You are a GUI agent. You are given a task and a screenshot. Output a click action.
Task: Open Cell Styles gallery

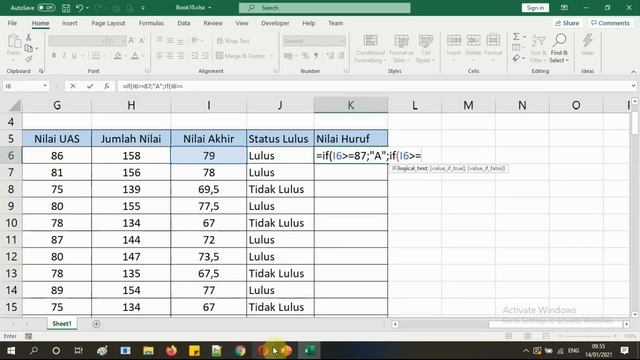(425, 48)
